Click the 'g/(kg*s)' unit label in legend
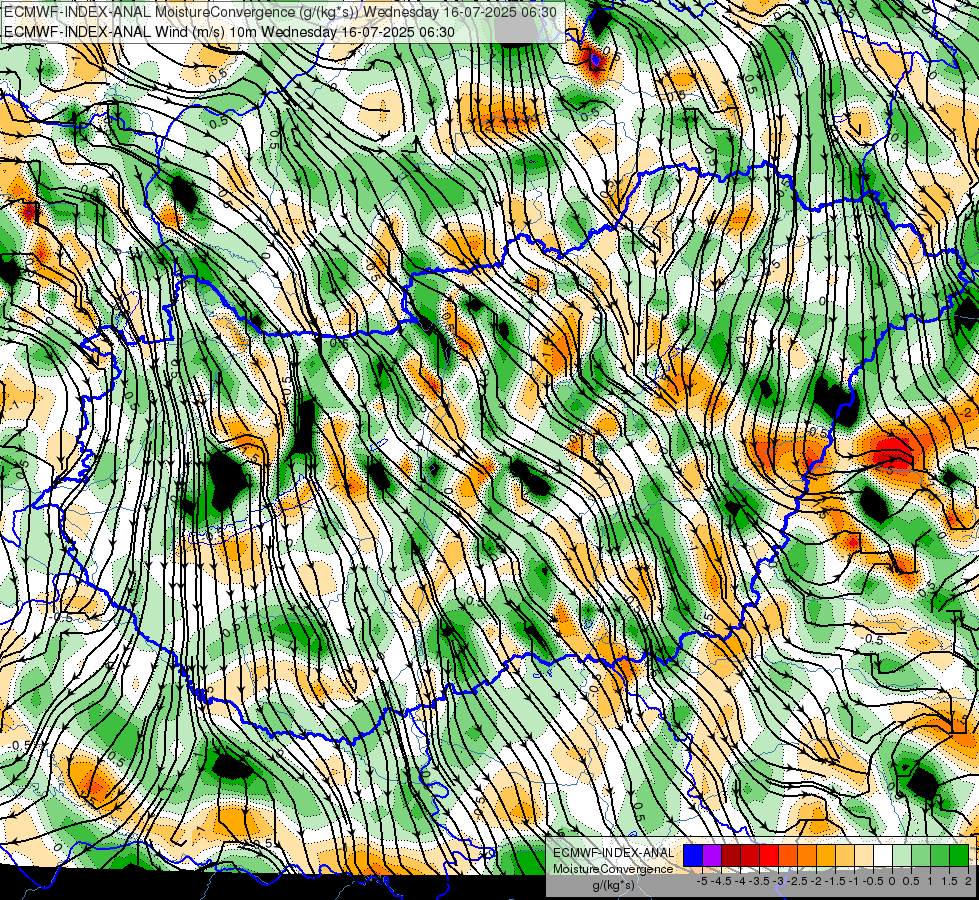 (613, 885)
